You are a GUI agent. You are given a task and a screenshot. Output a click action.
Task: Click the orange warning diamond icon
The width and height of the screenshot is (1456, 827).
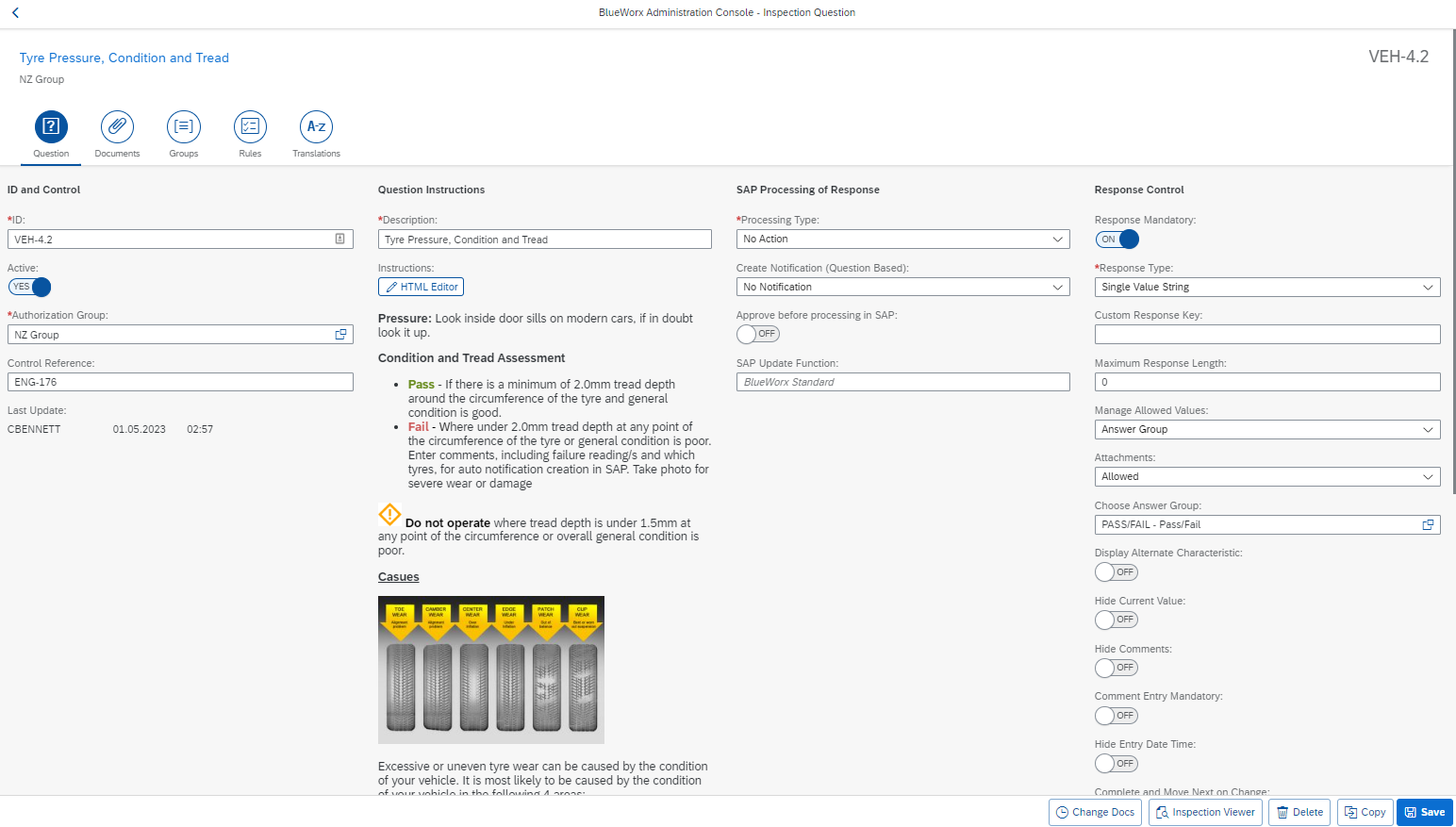(x=389, y=514)
